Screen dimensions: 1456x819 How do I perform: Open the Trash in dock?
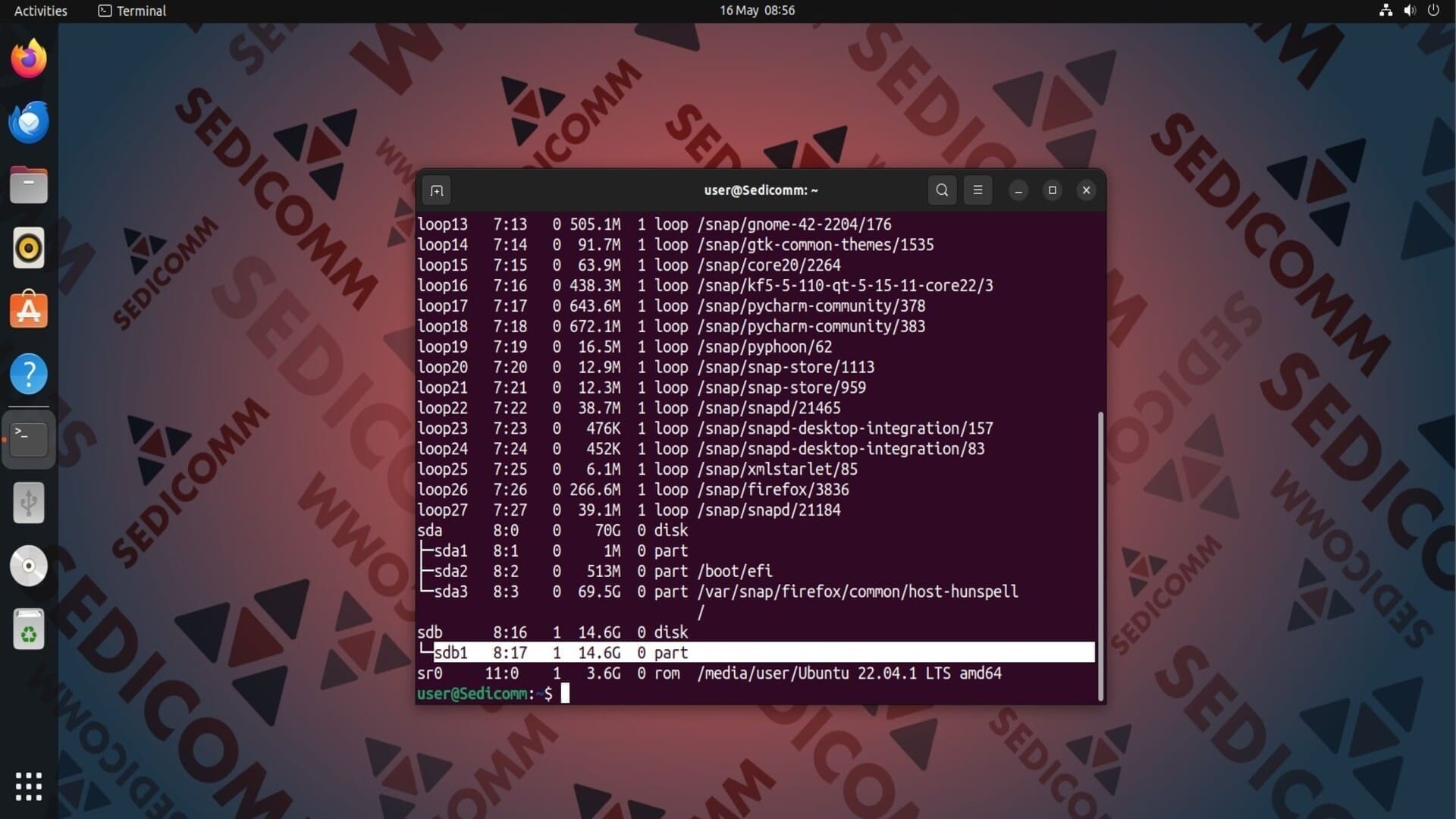(29, 629)
